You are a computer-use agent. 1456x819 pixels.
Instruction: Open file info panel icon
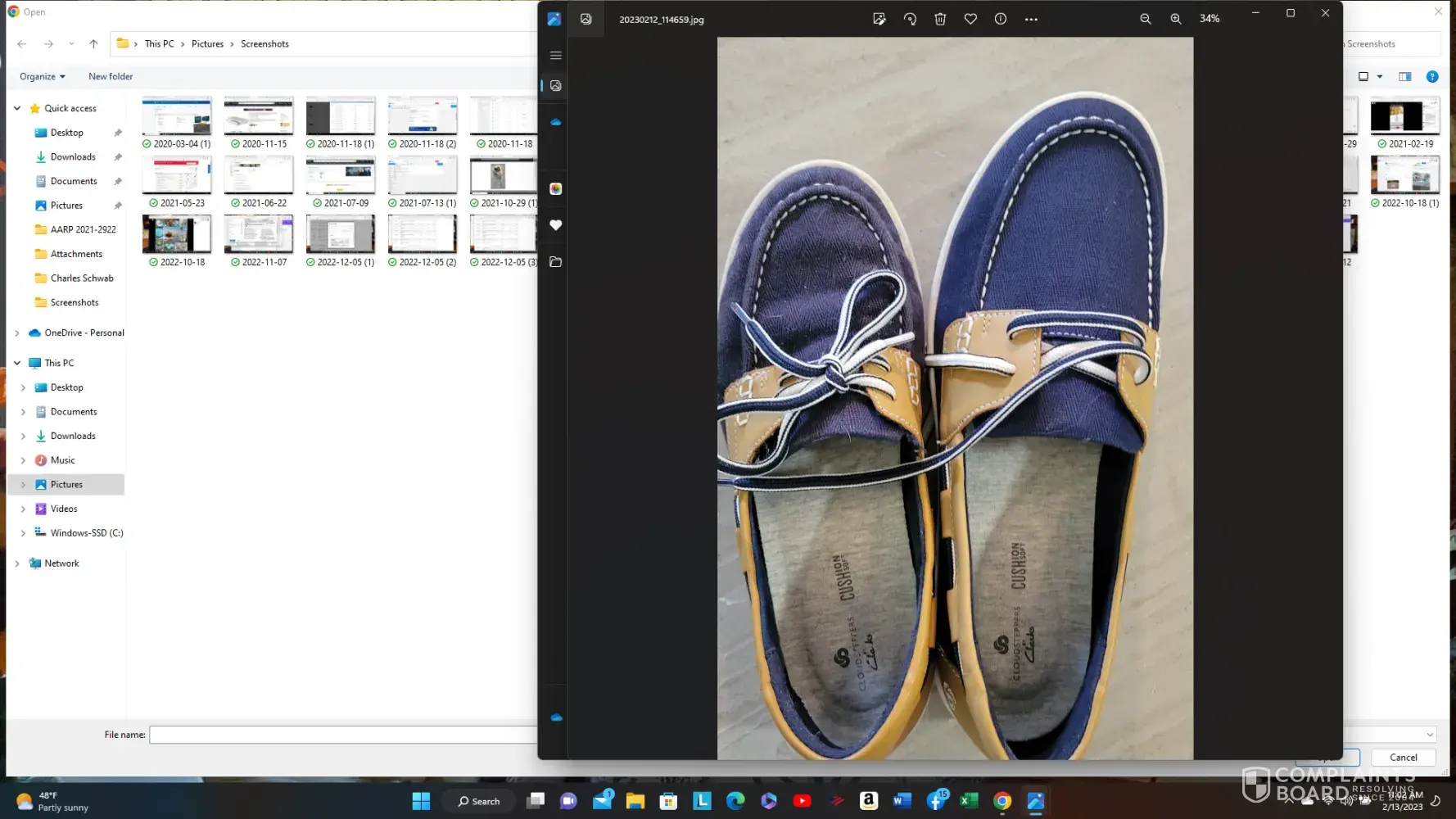coord(1001,19)
